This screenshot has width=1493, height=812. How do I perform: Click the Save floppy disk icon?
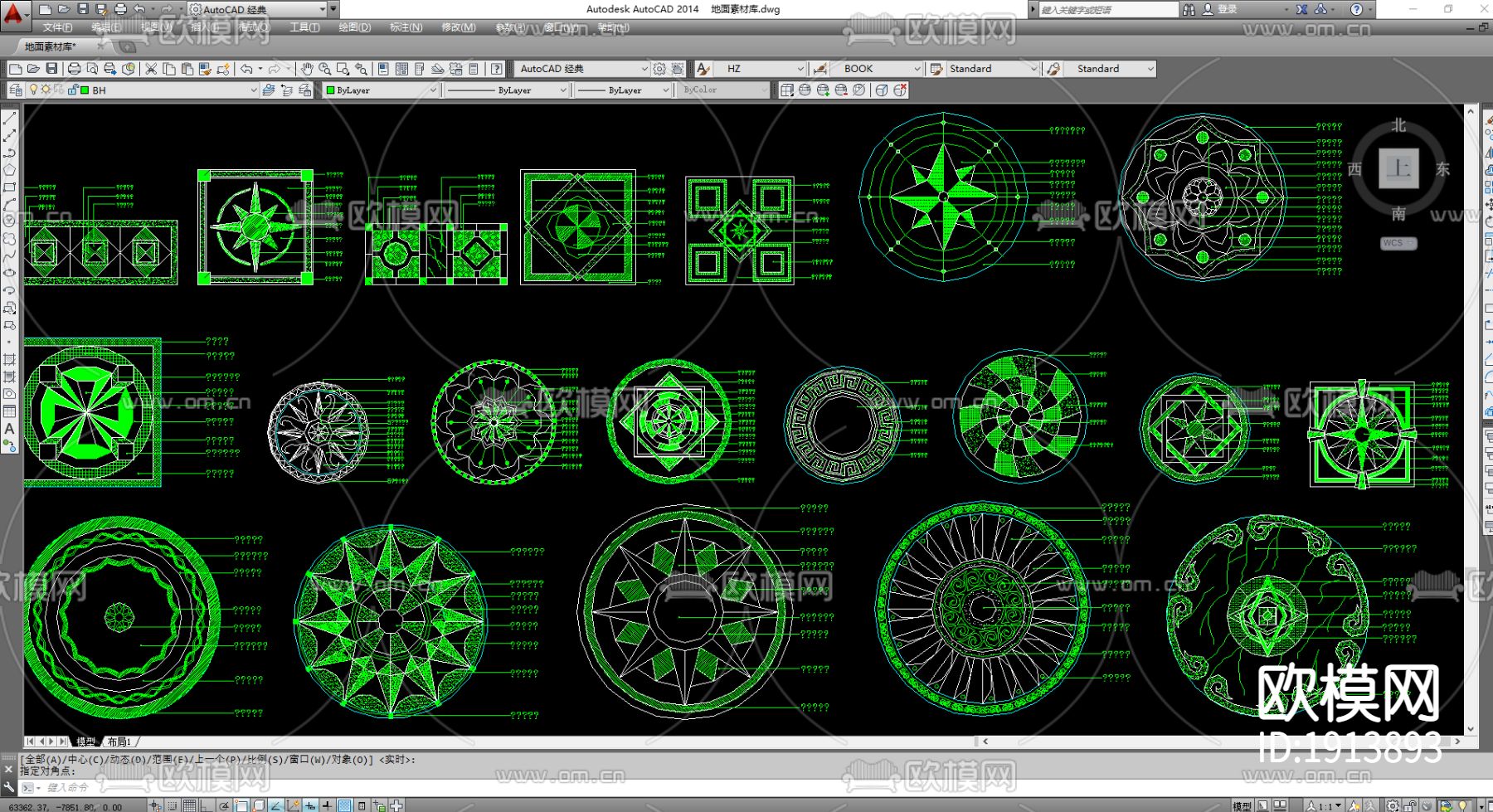[x=51, y=69]
